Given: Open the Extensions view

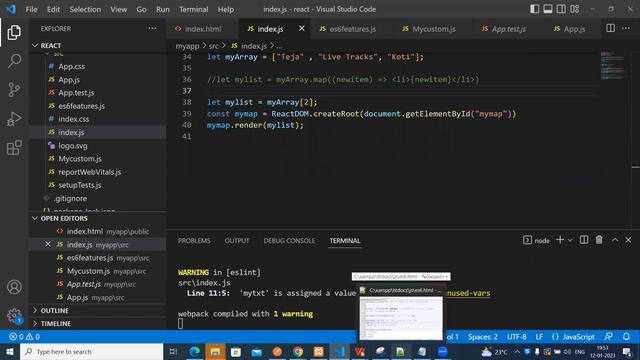Looking at the screenshot, I should [x=14, y=148].
